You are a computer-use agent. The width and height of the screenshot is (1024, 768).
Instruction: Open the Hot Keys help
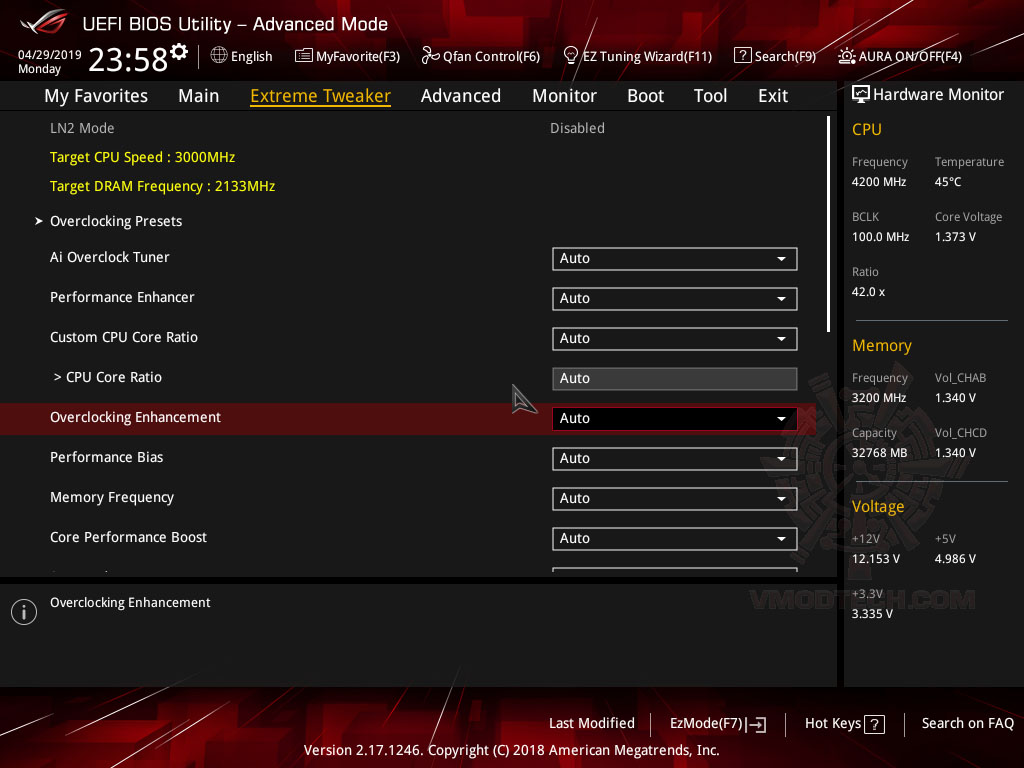[x=844, y=724]
